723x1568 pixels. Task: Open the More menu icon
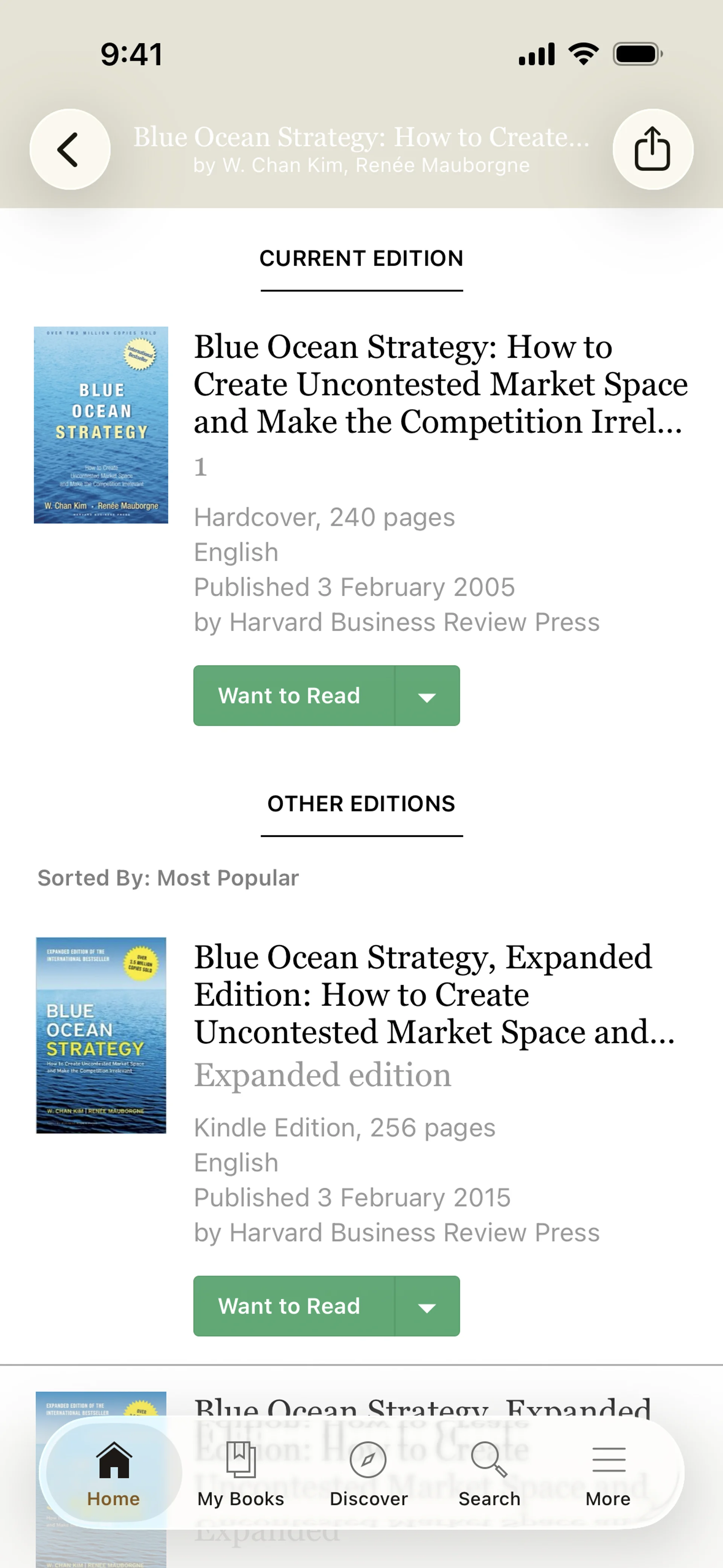point(609,1460)
